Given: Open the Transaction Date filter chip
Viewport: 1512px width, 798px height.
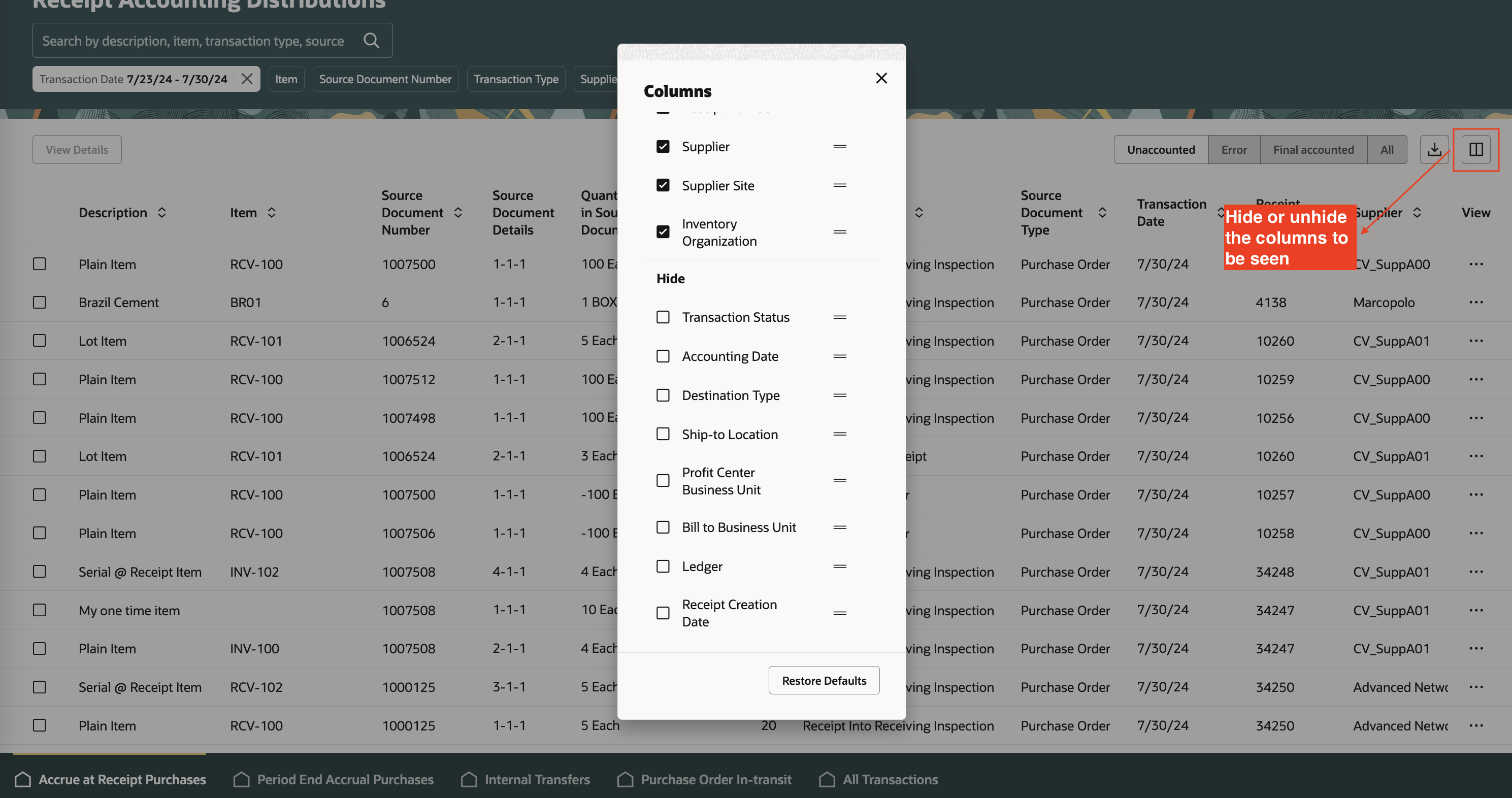Looking at the screenshot, I should (x=134, y=79).
